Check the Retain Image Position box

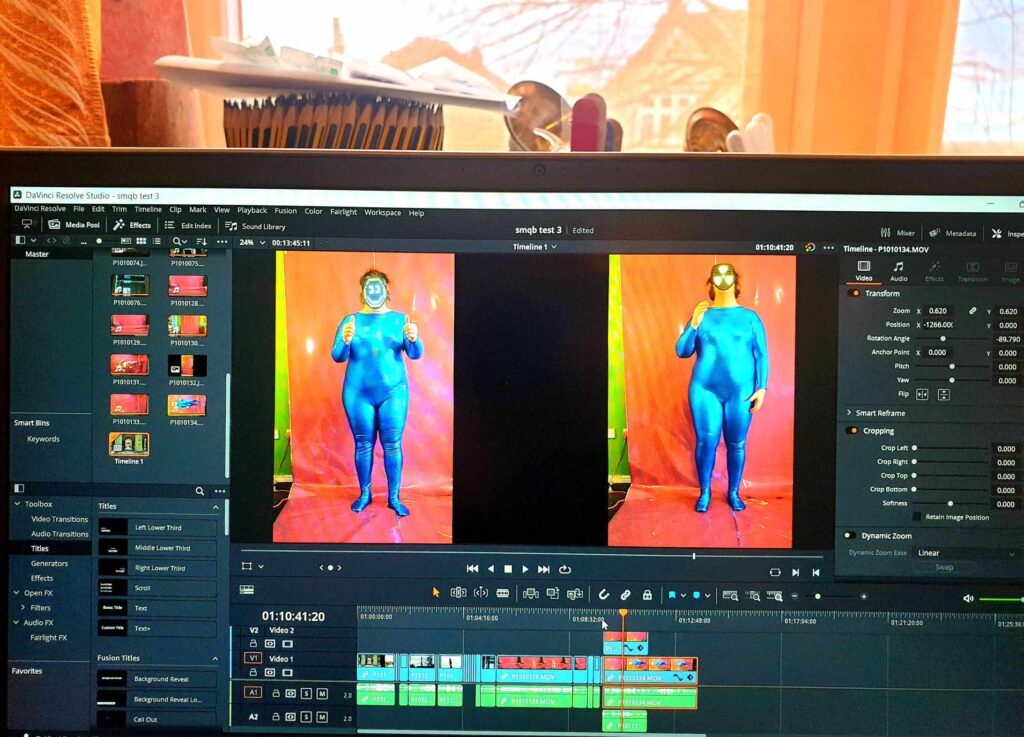917,516
